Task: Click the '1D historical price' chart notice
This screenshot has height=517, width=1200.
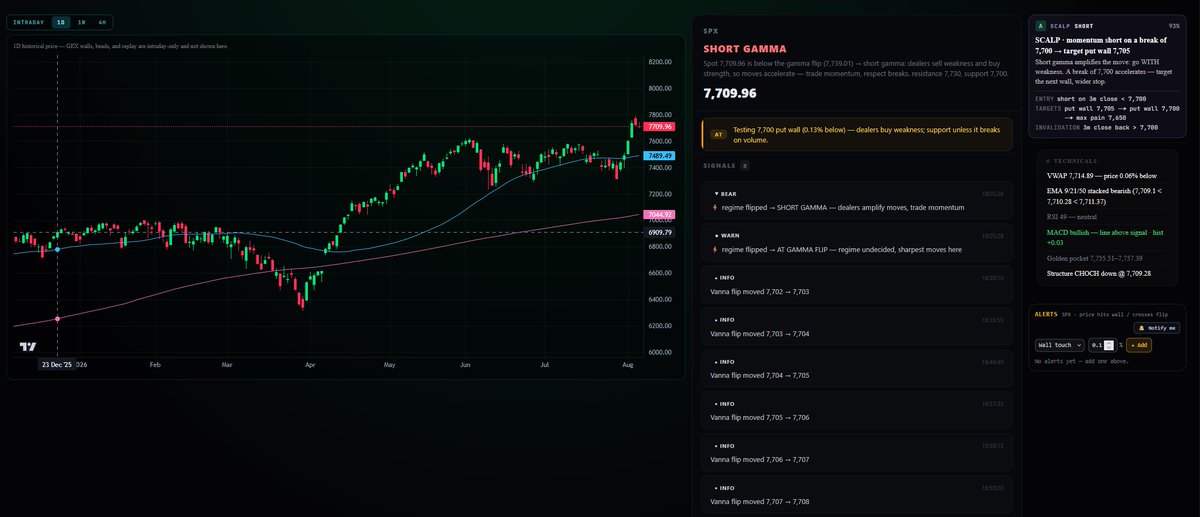Action: [120, 45]
